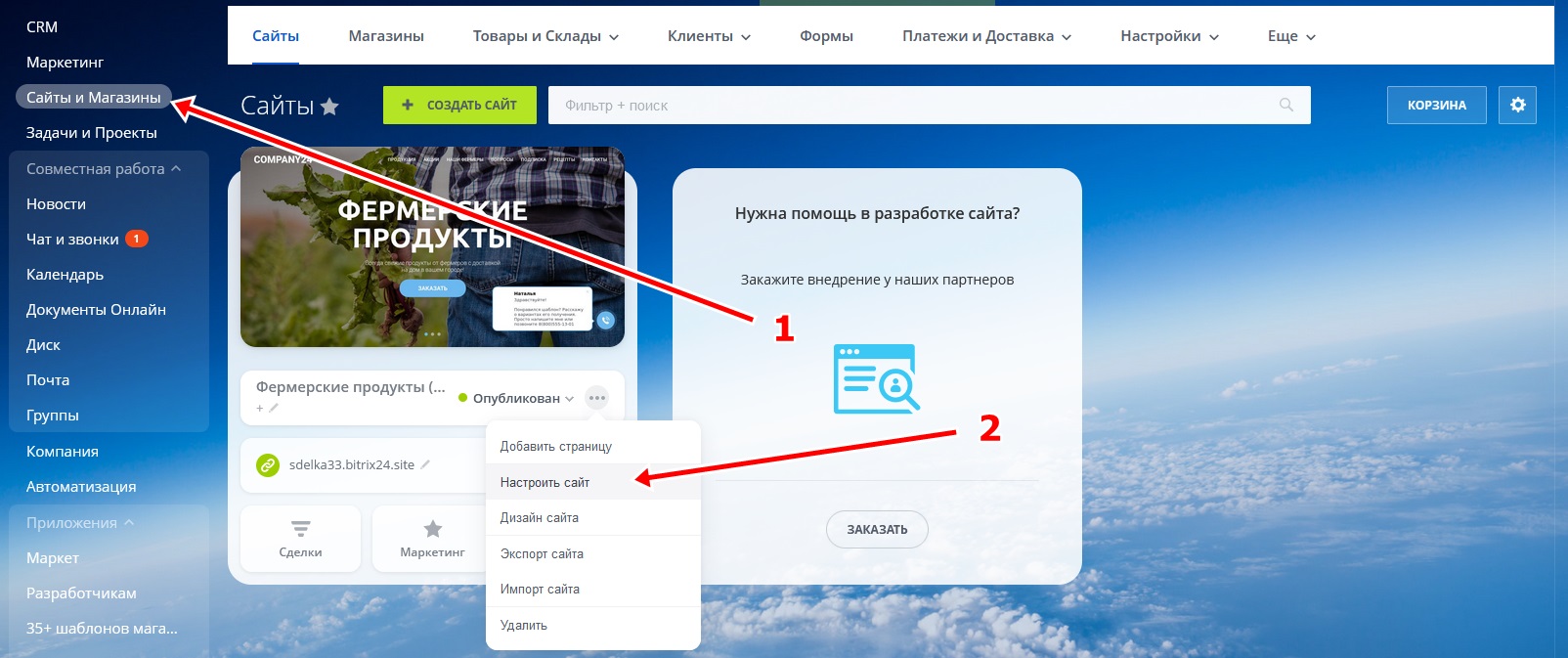This screenshot has height=658, width=1568.
Task: Click the star icon next to Сайты title
Action: (x=329, y=107)
